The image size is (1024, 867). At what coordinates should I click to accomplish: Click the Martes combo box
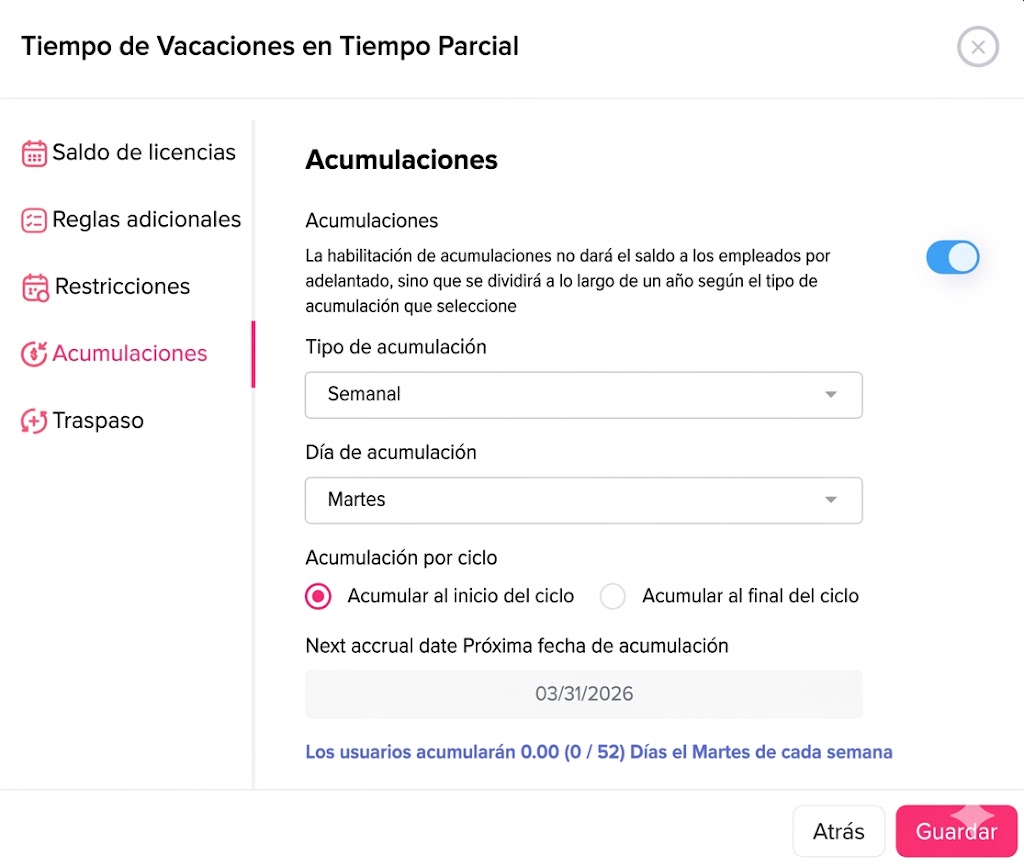pos(583,500)
